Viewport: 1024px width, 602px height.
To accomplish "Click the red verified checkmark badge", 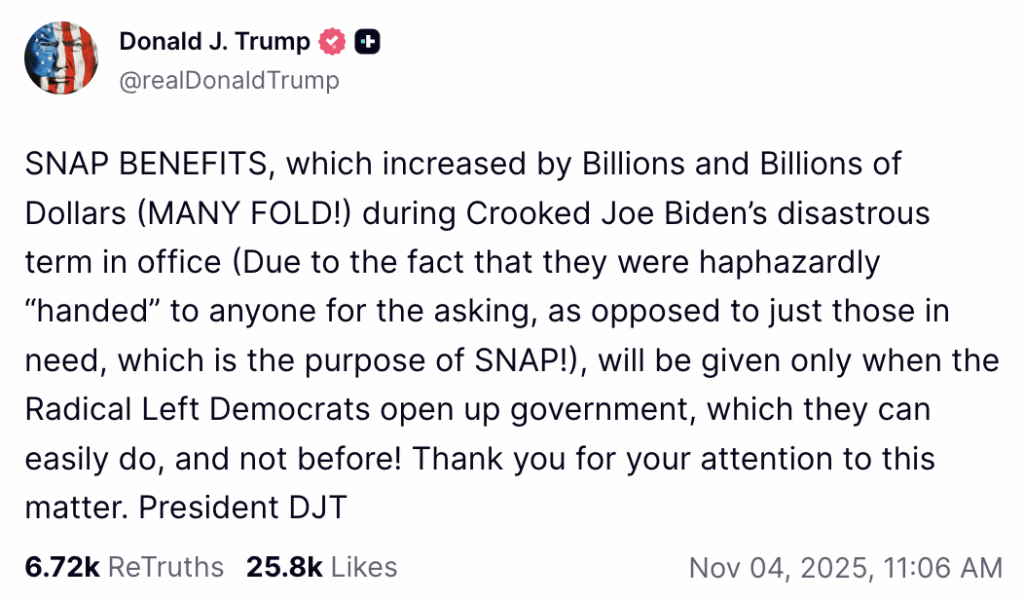I will point(332,42).
